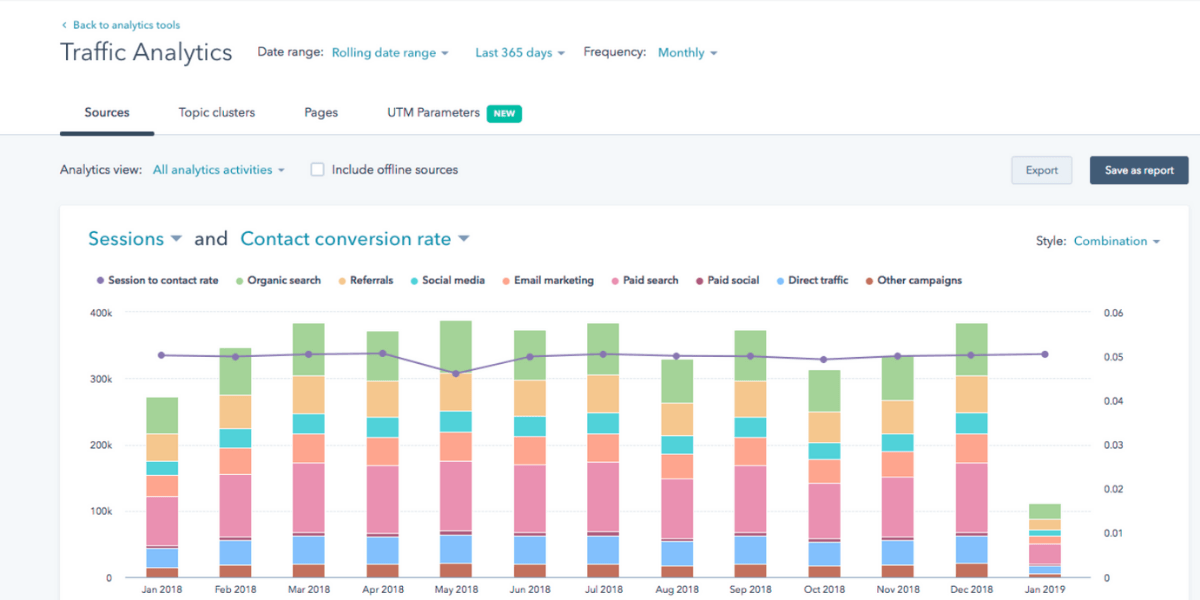This screenshot has width=1200, height=600.
Task: Click the Save as report button
Action: (1139, 170)
